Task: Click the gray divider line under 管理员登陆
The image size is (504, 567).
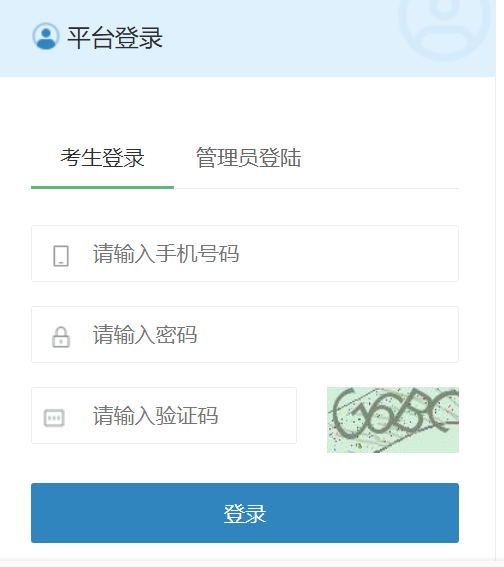Action: click(x=316, y=188)
